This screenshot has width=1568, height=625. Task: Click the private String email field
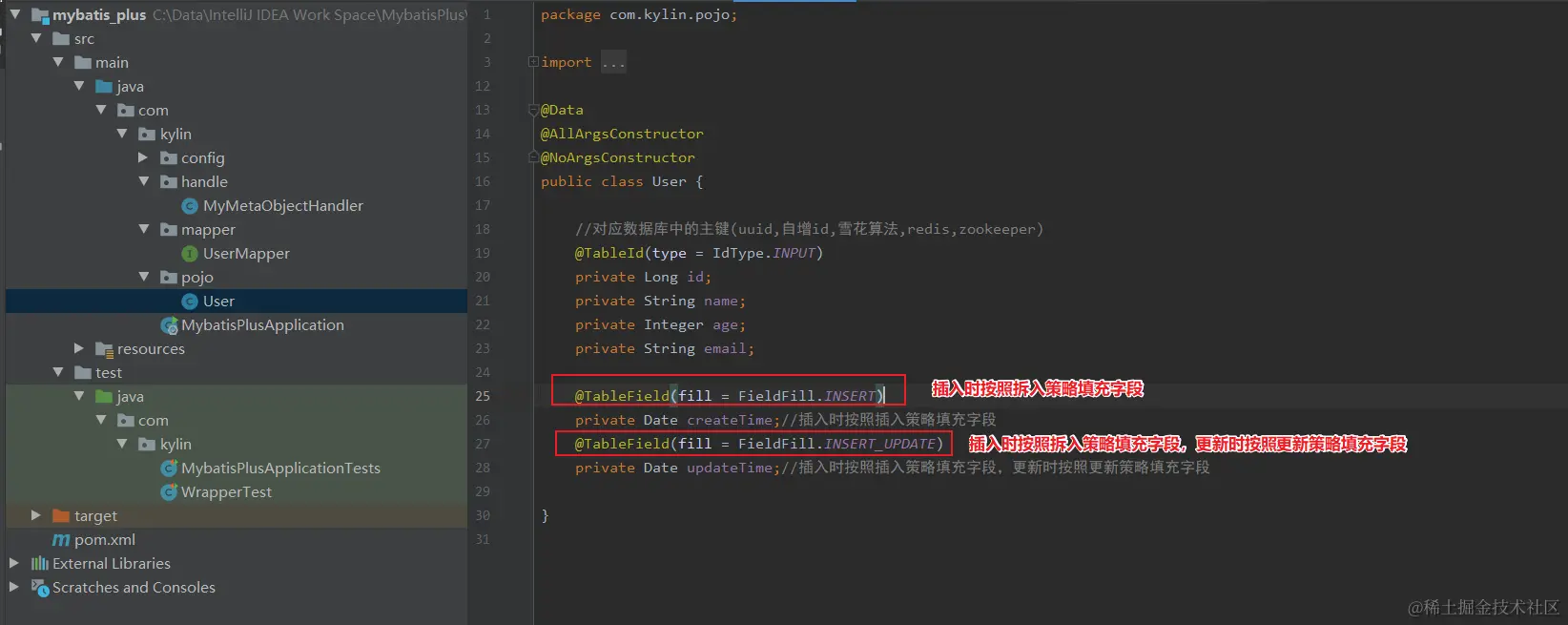coord(665,348)
